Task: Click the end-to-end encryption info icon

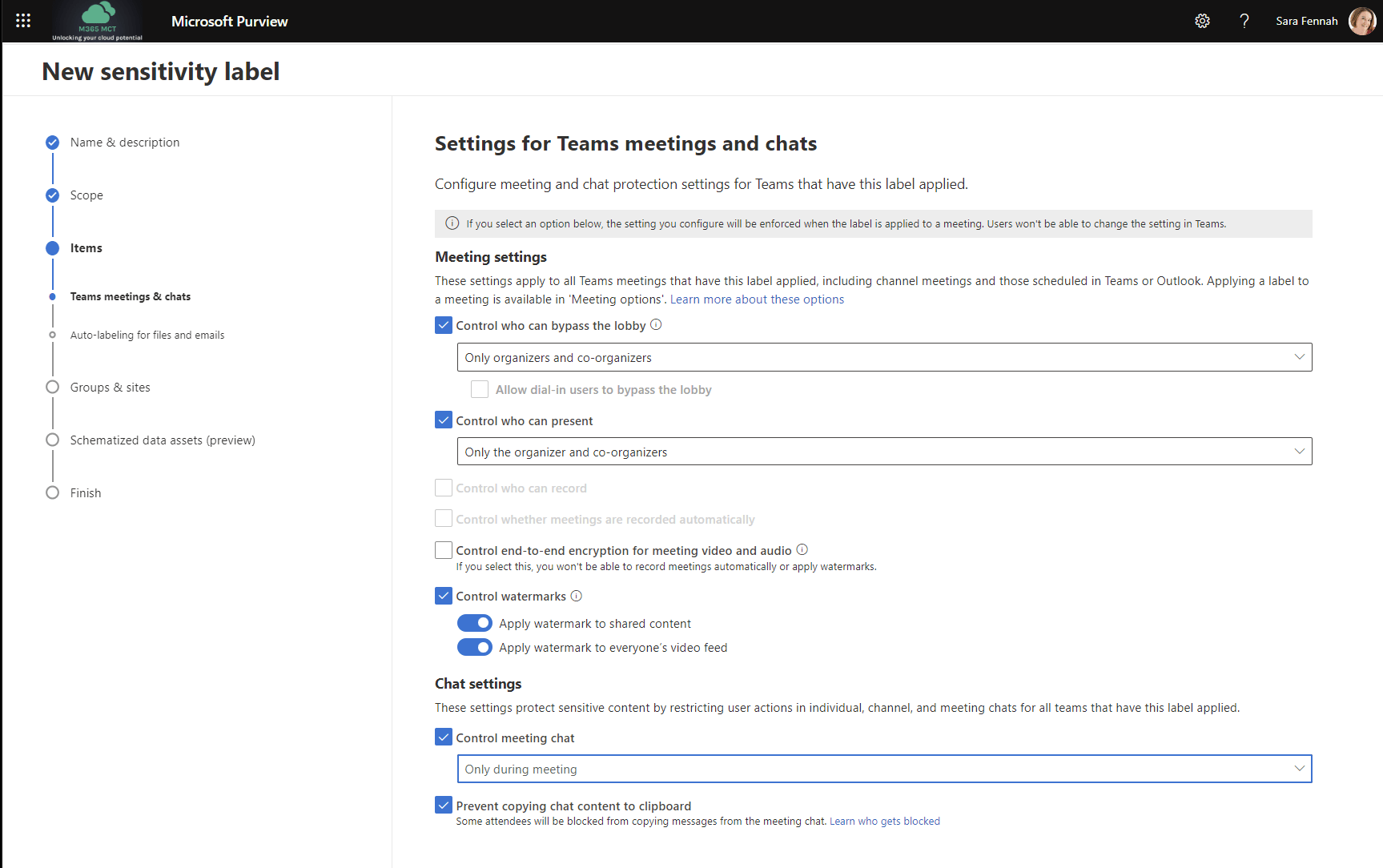Action: 802,549
